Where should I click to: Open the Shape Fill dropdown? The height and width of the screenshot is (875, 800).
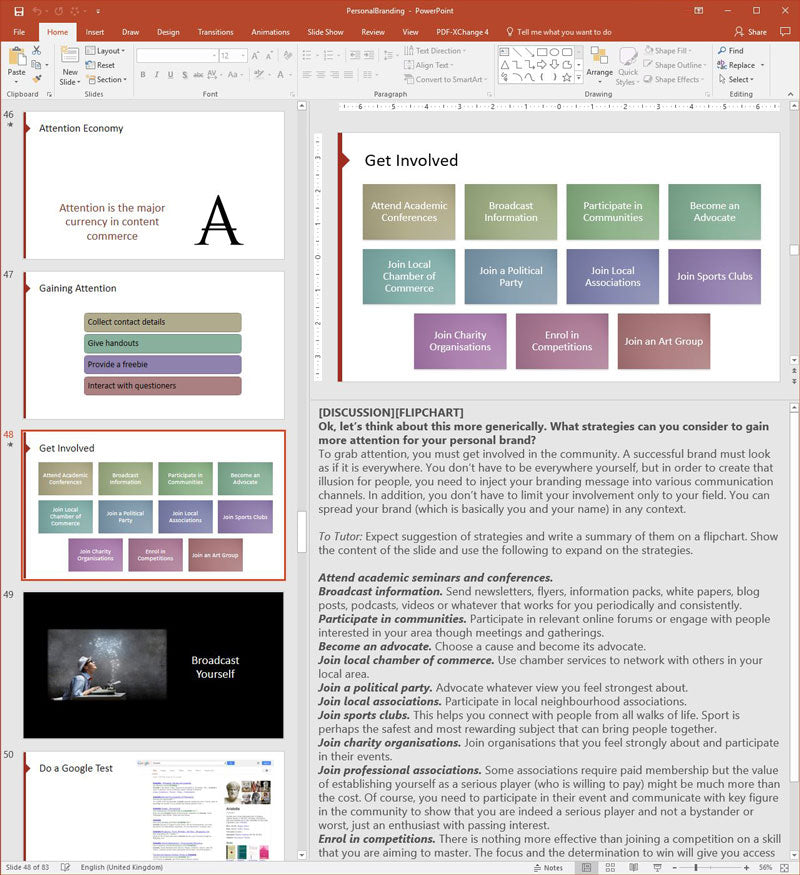(668, 51)
